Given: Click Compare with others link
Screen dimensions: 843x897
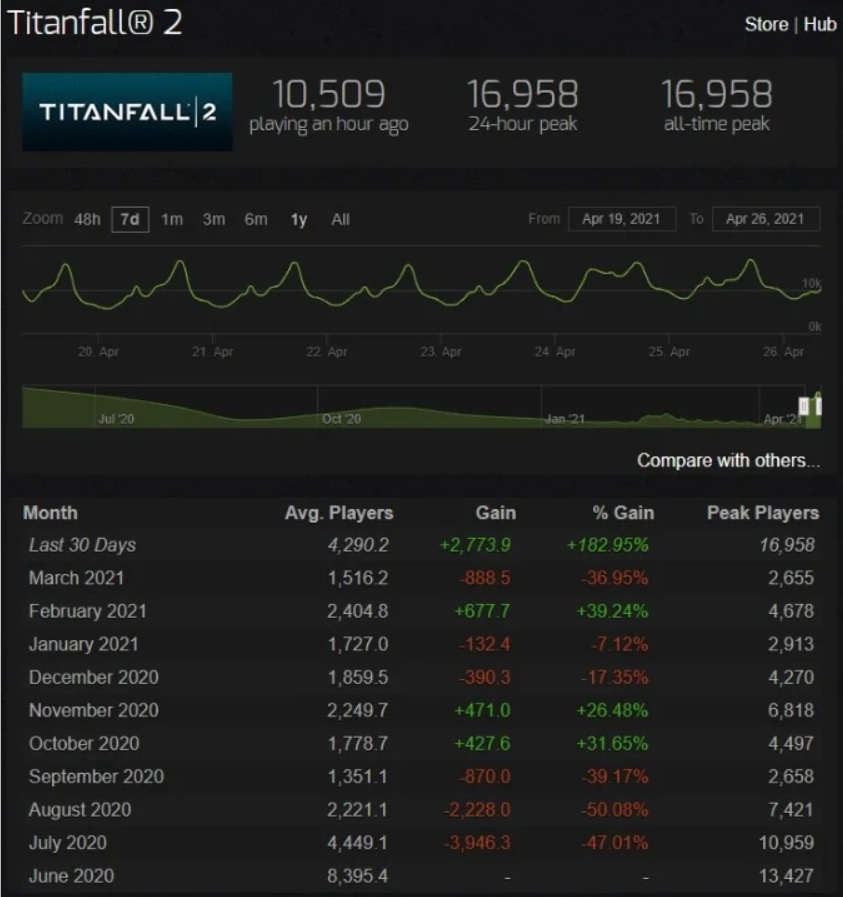Looking at the screenshot, I should (x=728, y=461).
